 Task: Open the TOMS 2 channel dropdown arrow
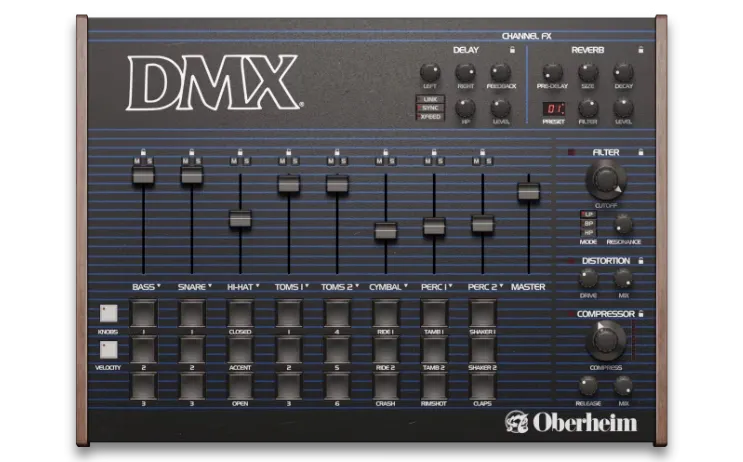click(357, 286)
